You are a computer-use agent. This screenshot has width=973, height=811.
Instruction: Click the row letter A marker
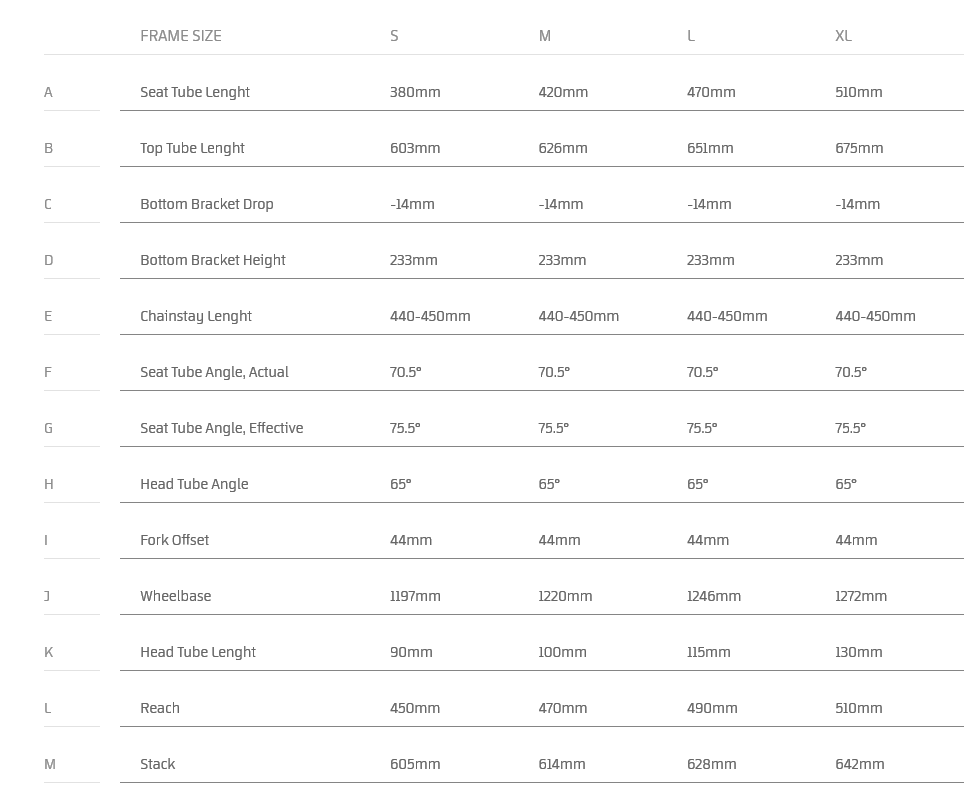pos(48,92)
